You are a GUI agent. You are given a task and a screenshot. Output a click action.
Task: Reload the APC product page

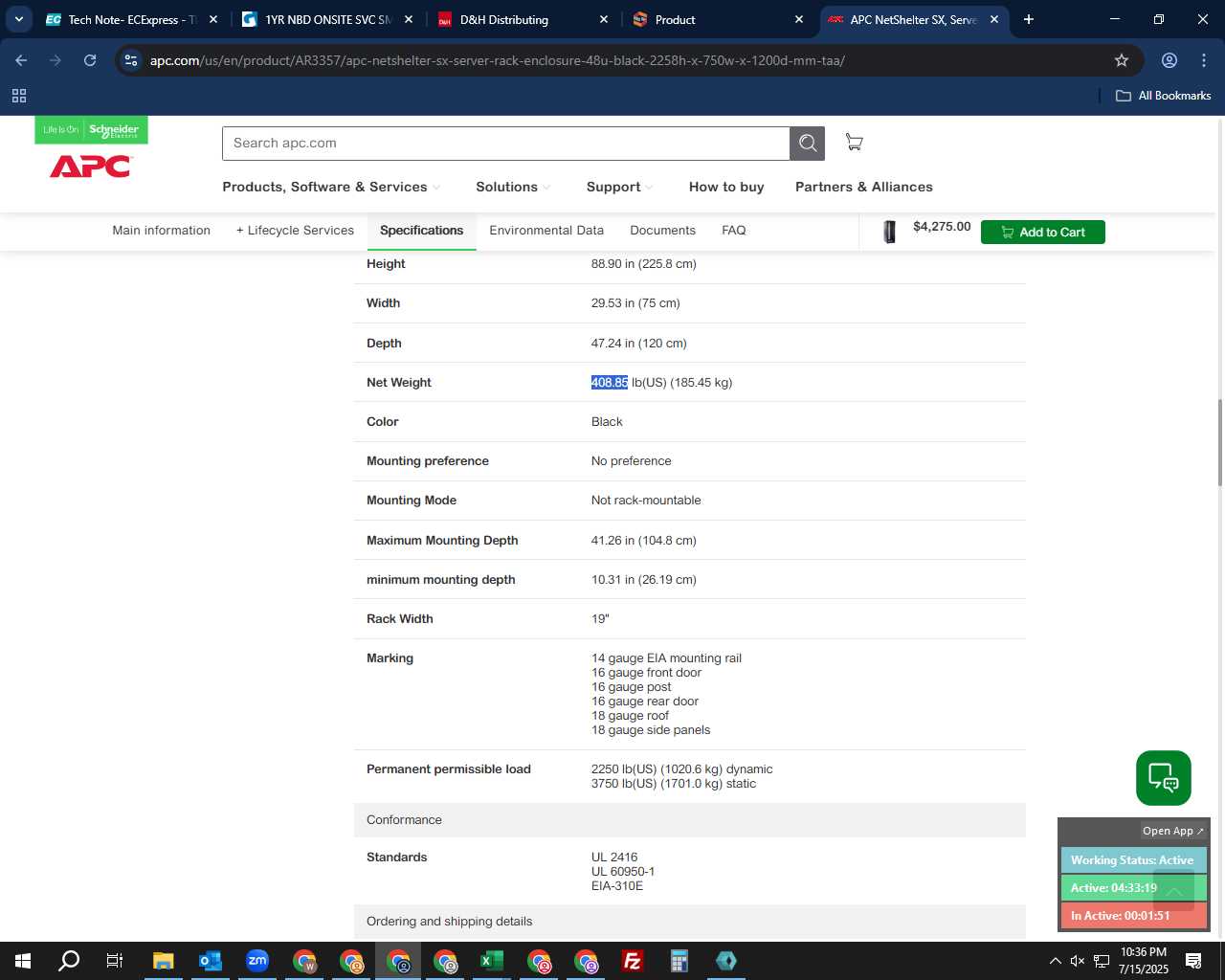(90, 60)
